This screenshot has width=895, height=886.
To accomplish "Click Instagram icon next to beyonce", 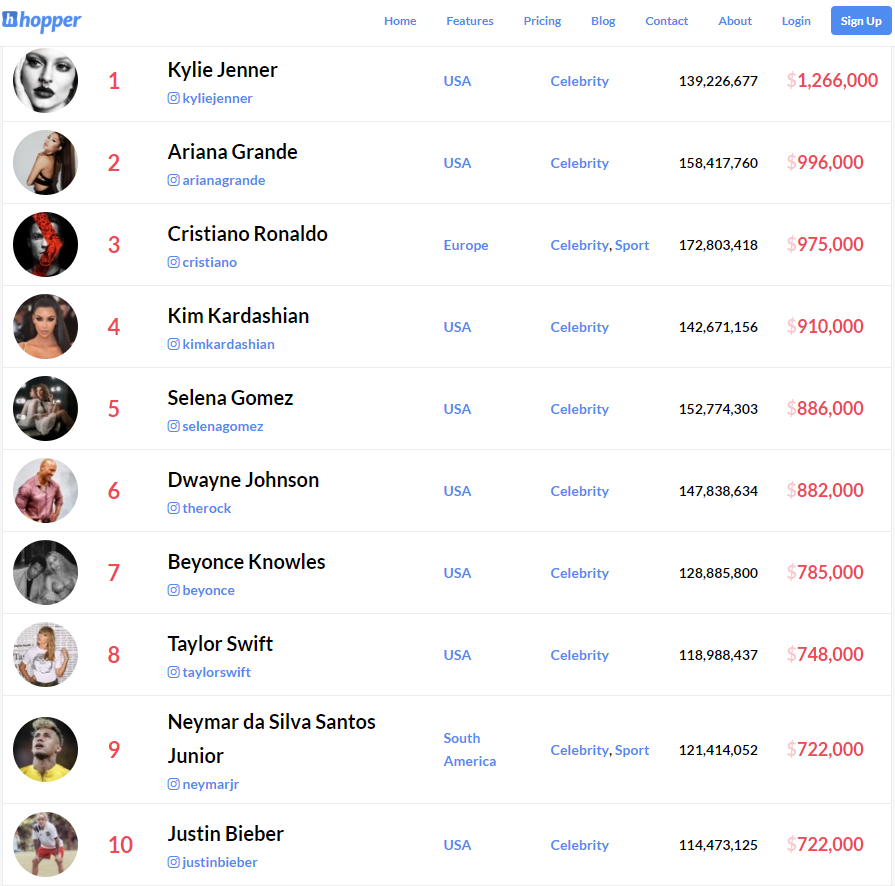I will point(174,590).
